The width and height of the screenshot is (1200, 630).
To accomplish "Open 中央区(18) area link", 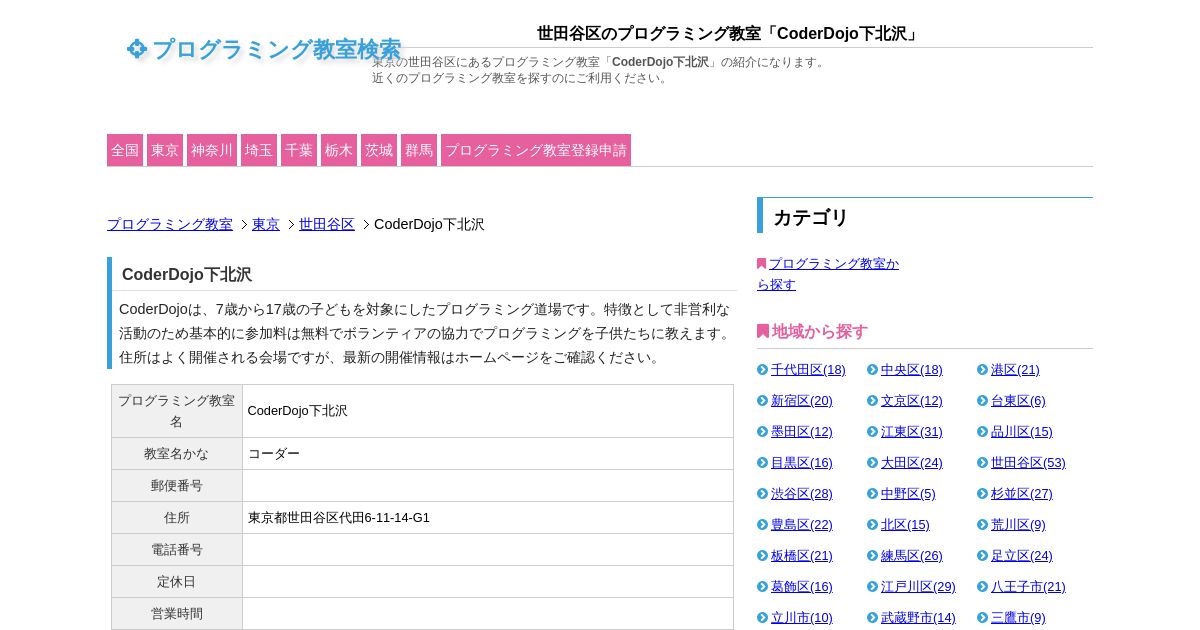I will (x=912, y=370).
